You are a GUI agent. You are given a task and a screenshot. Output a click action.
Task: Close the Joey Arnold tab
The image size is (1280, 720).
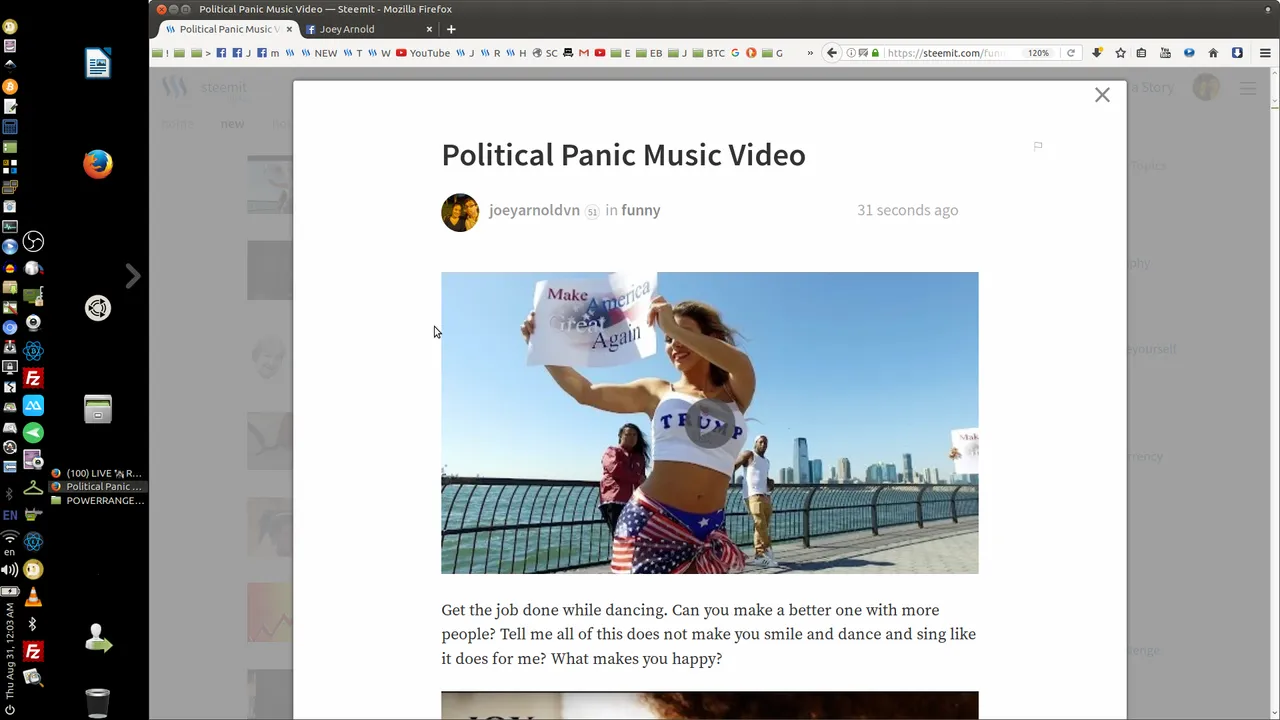[x=429, y=29]
